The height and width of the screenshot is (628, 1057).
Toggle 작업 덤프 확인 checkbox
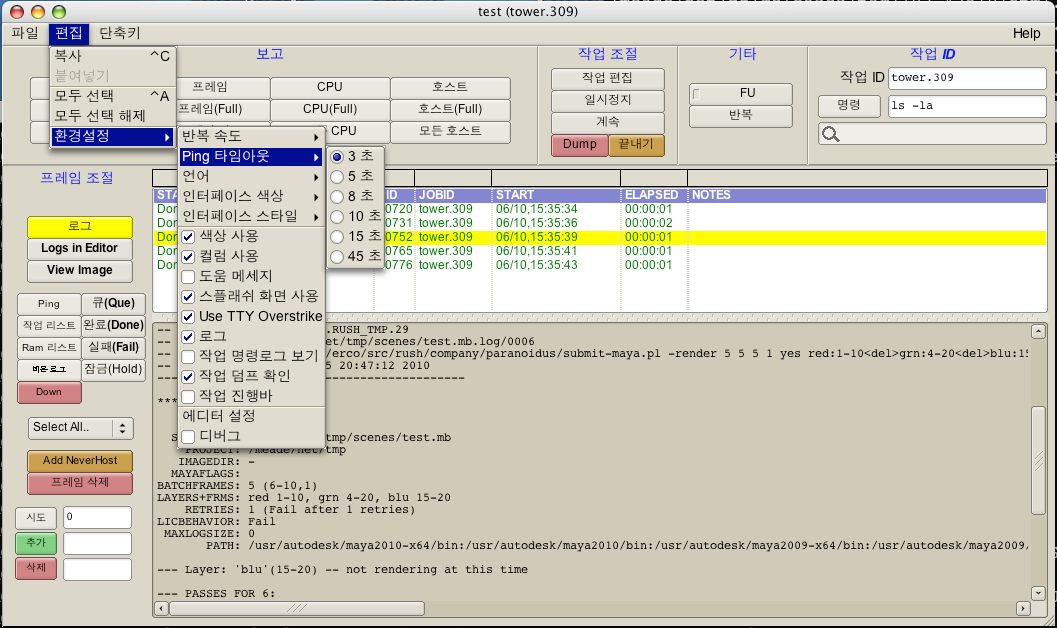coord(188,377)
